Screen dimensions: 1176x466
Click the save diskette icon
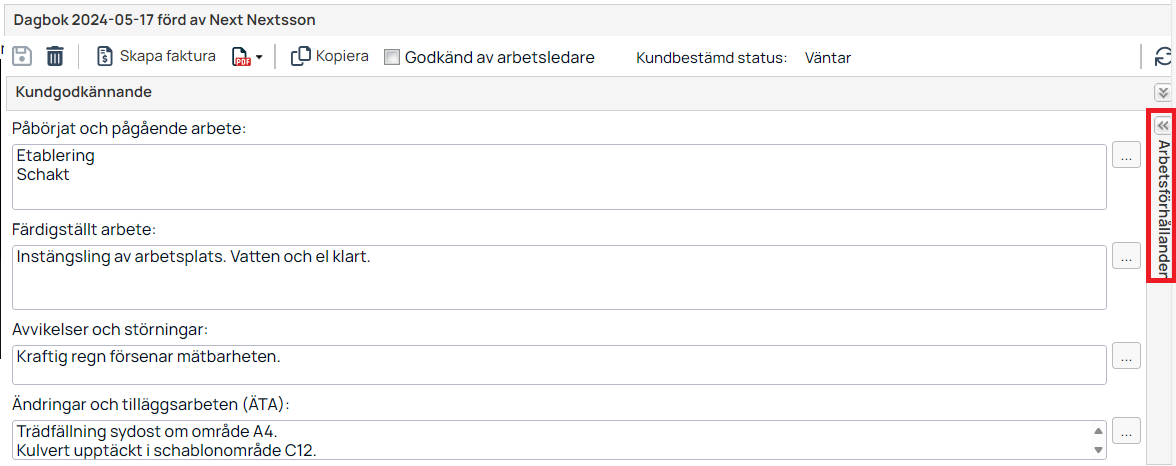tap(22, 56)
